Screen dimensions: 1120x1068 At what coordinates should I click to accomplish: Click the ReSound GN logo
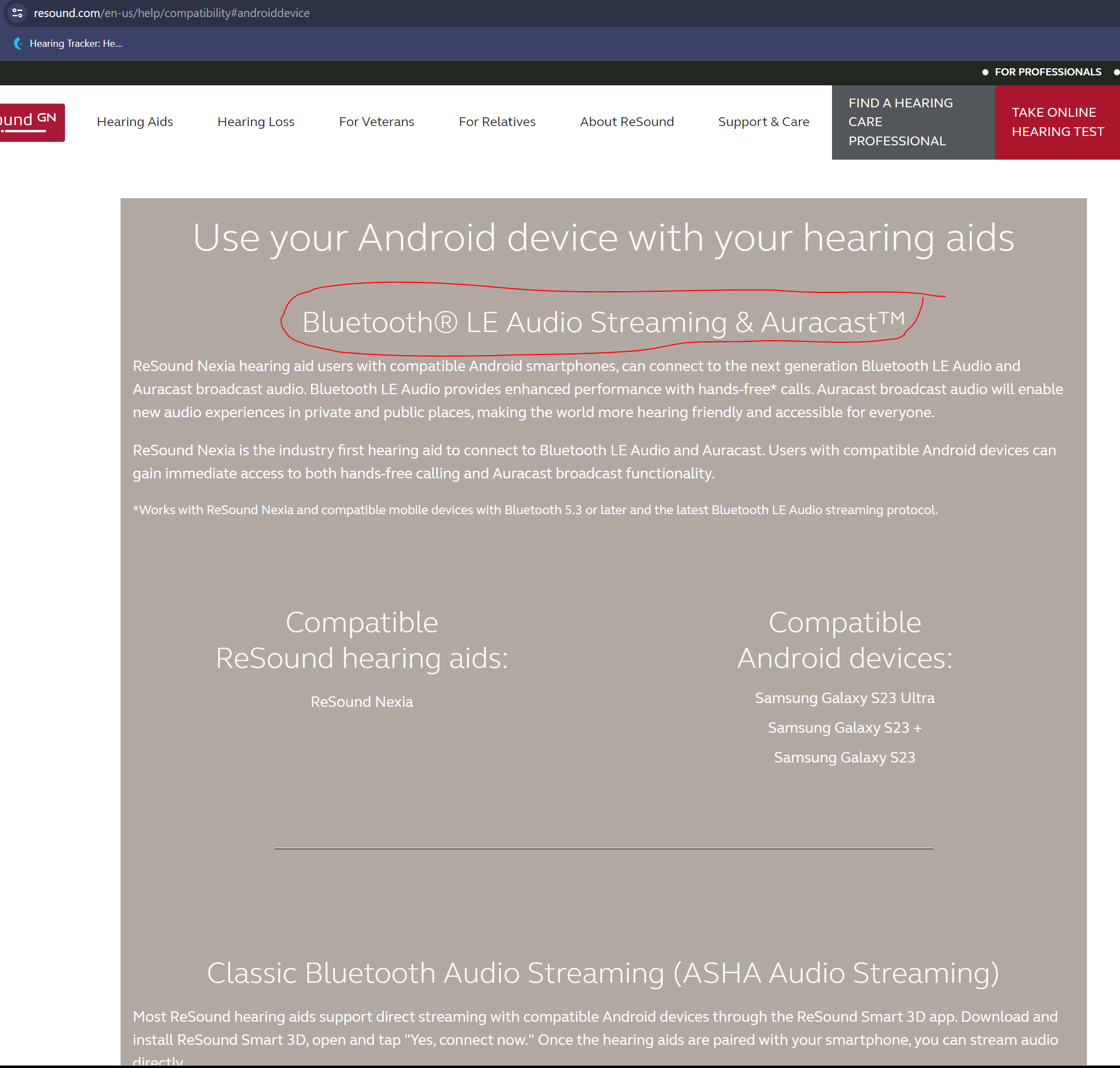coord(31,122)
